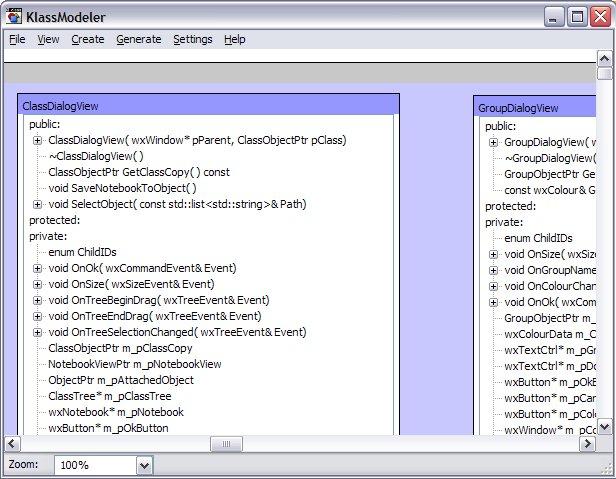The image size is (616, 479).
Task: Select wxColourData member in GroupDialogView
Action: click(550, 334)
